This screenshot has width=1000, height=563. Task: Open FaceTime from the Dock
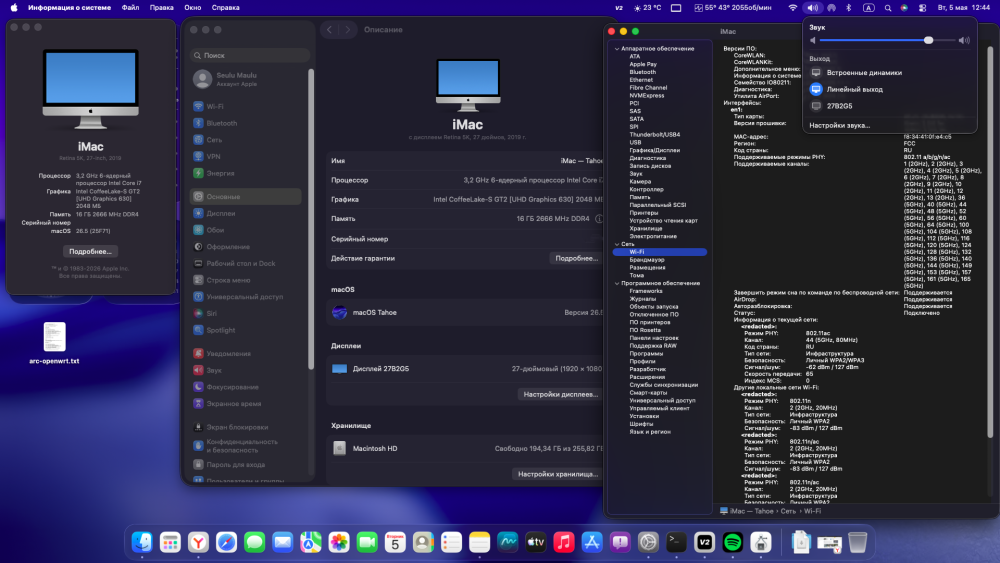(367, 542)
